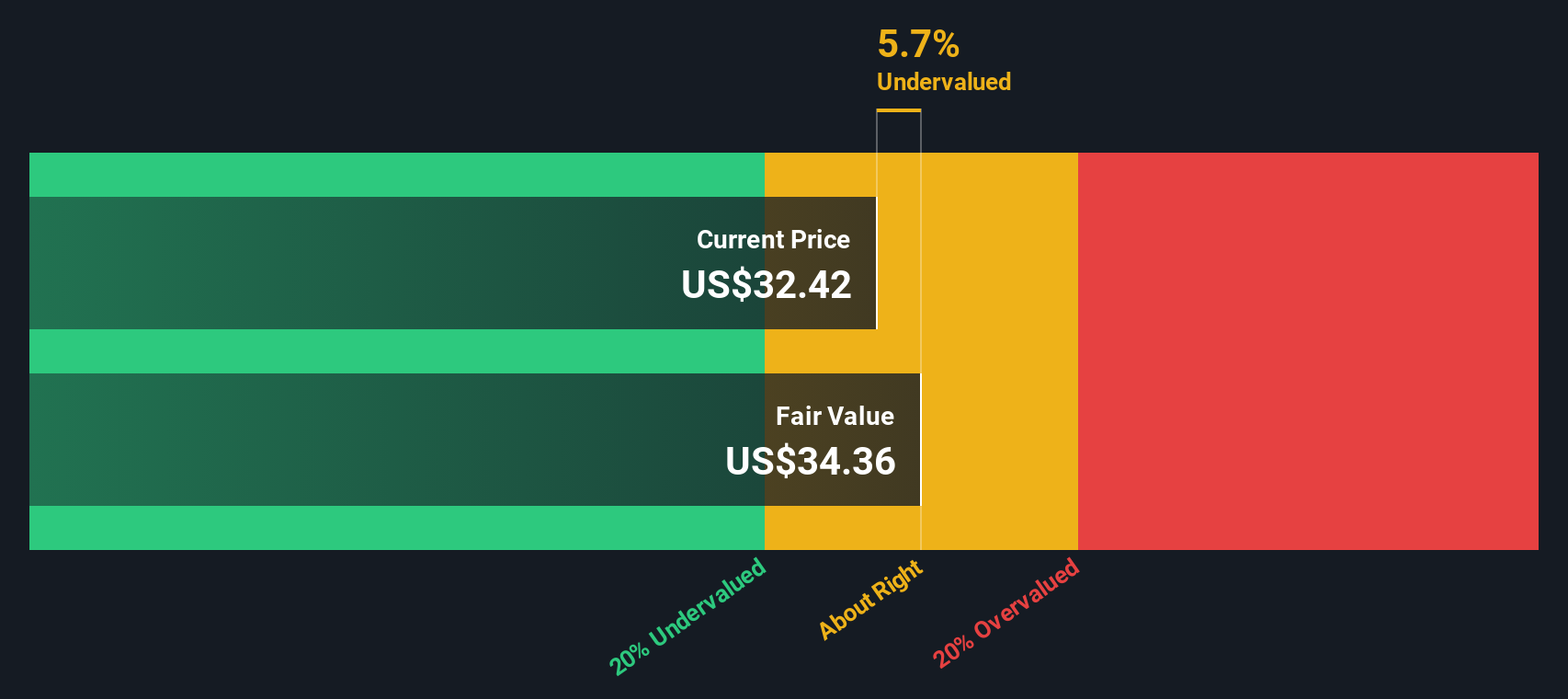
Task: Click the dark Fair Value bar
Action: click(475, 440)
